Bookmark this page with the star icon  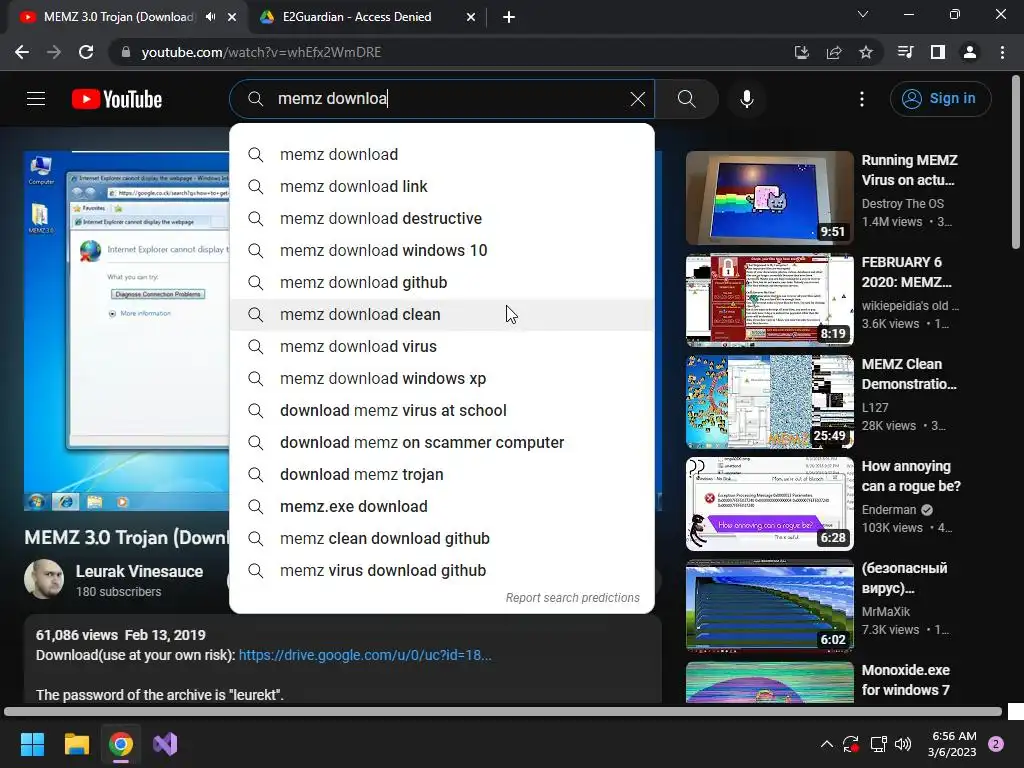[866, 52]
